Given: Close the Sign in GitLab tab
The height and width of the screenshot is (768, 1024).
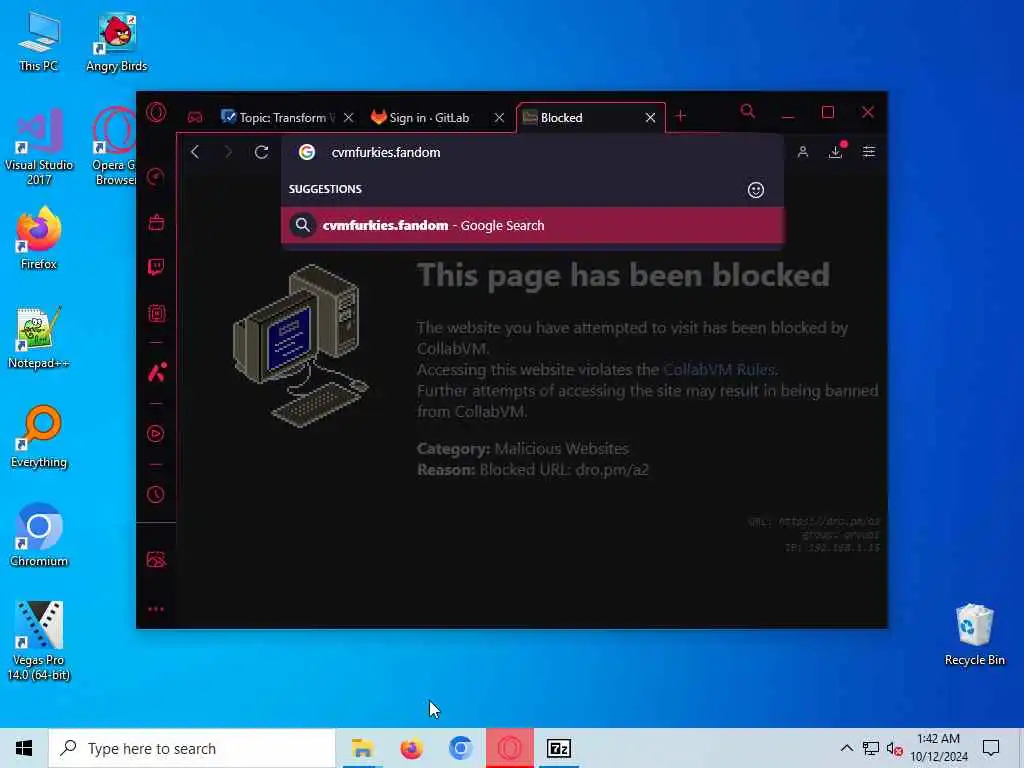Looking at the screenshot, I should (x=499, y=118).
